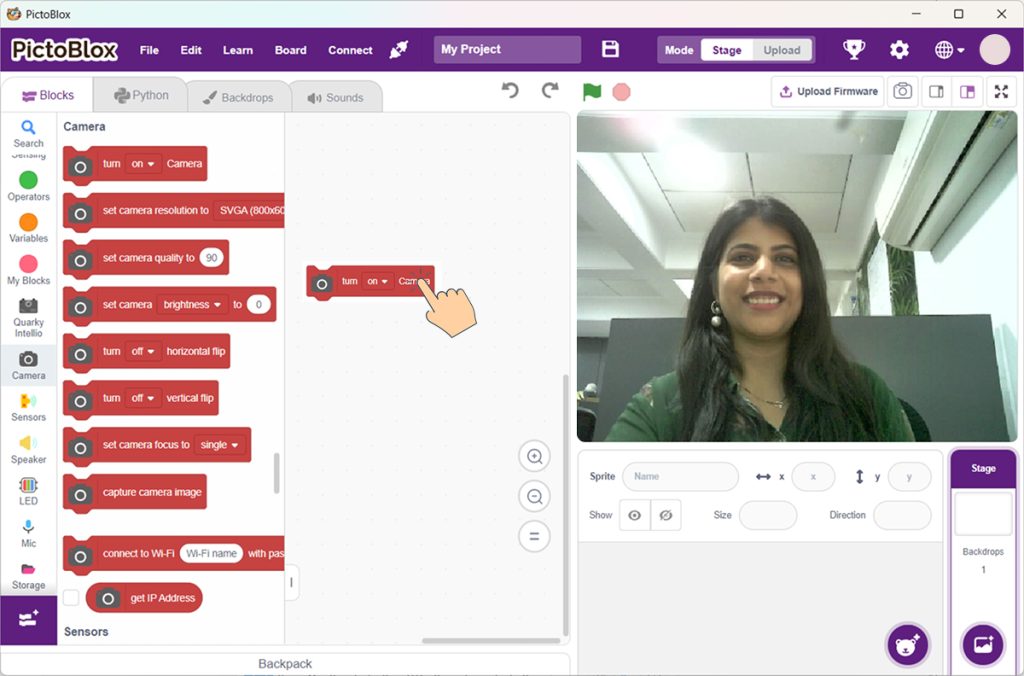
Task: Open settings gear icon in header
Action: pos(899,50)
